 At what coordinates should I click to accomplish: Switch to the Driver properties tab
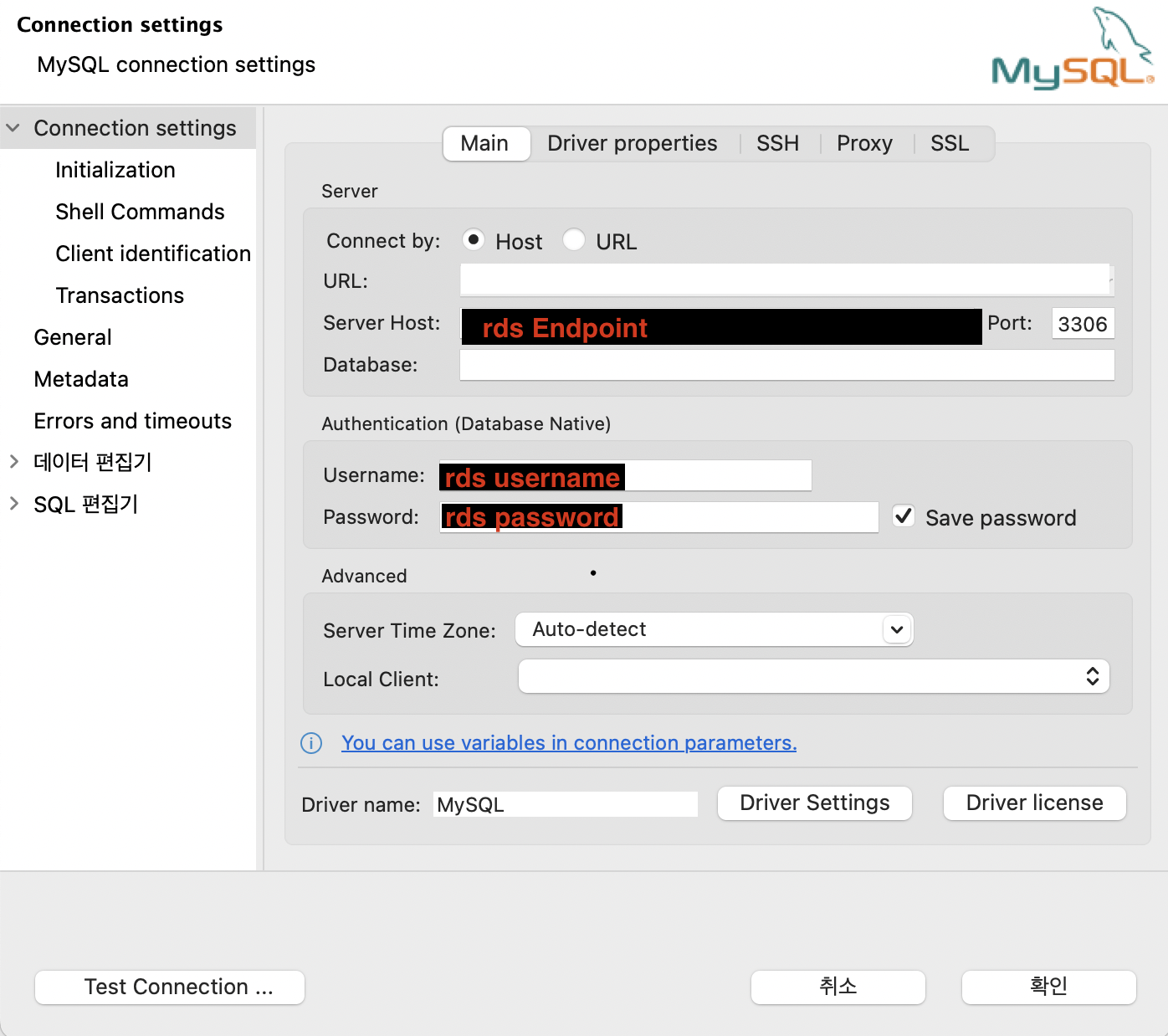pos(633,143)
